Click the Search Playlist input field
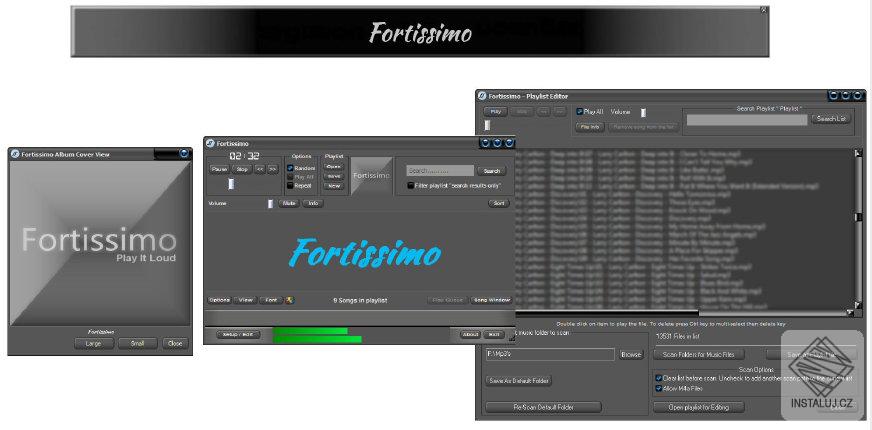Viewport: 872px width, 430px height. (746, 120)
